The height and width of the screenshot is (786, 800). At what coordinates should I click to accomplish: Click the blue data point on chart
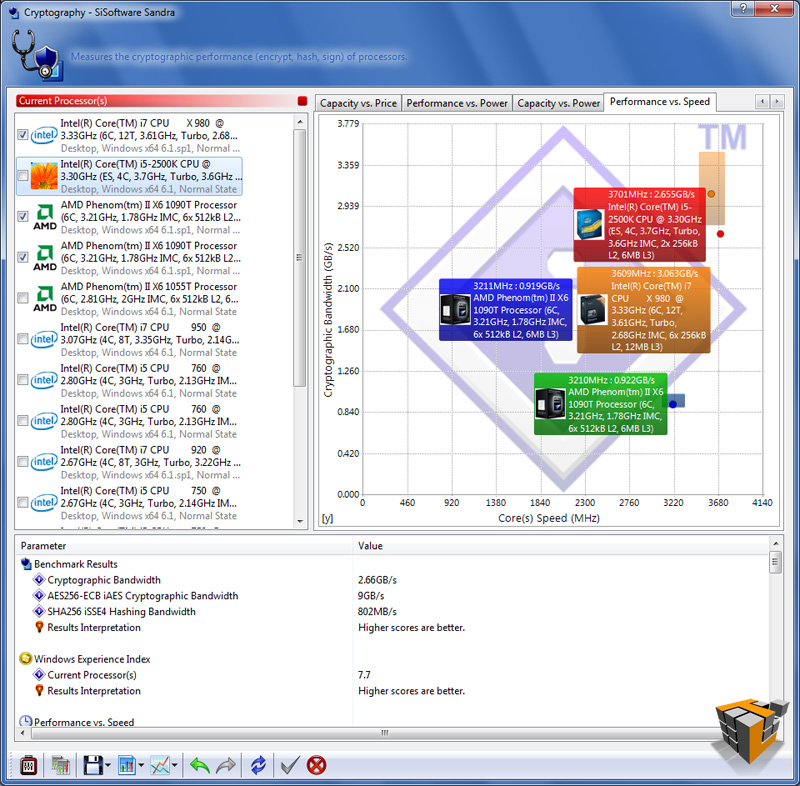pyautogui.click(x=673, y=404)
